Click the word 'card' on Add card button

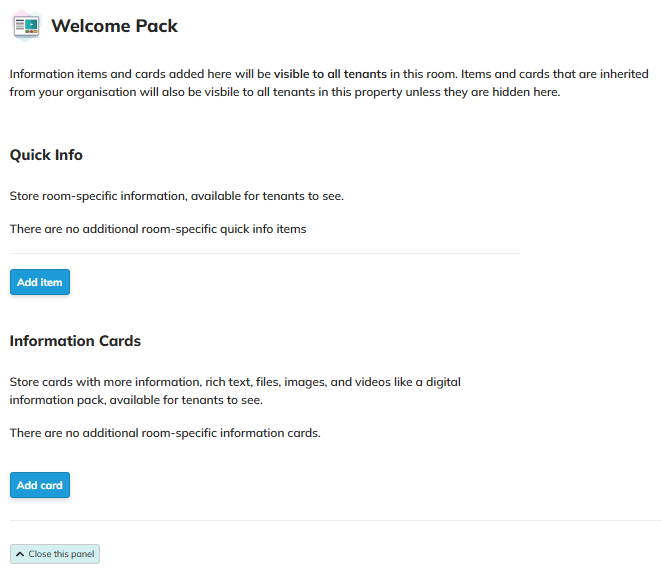(x=52, y=486)
